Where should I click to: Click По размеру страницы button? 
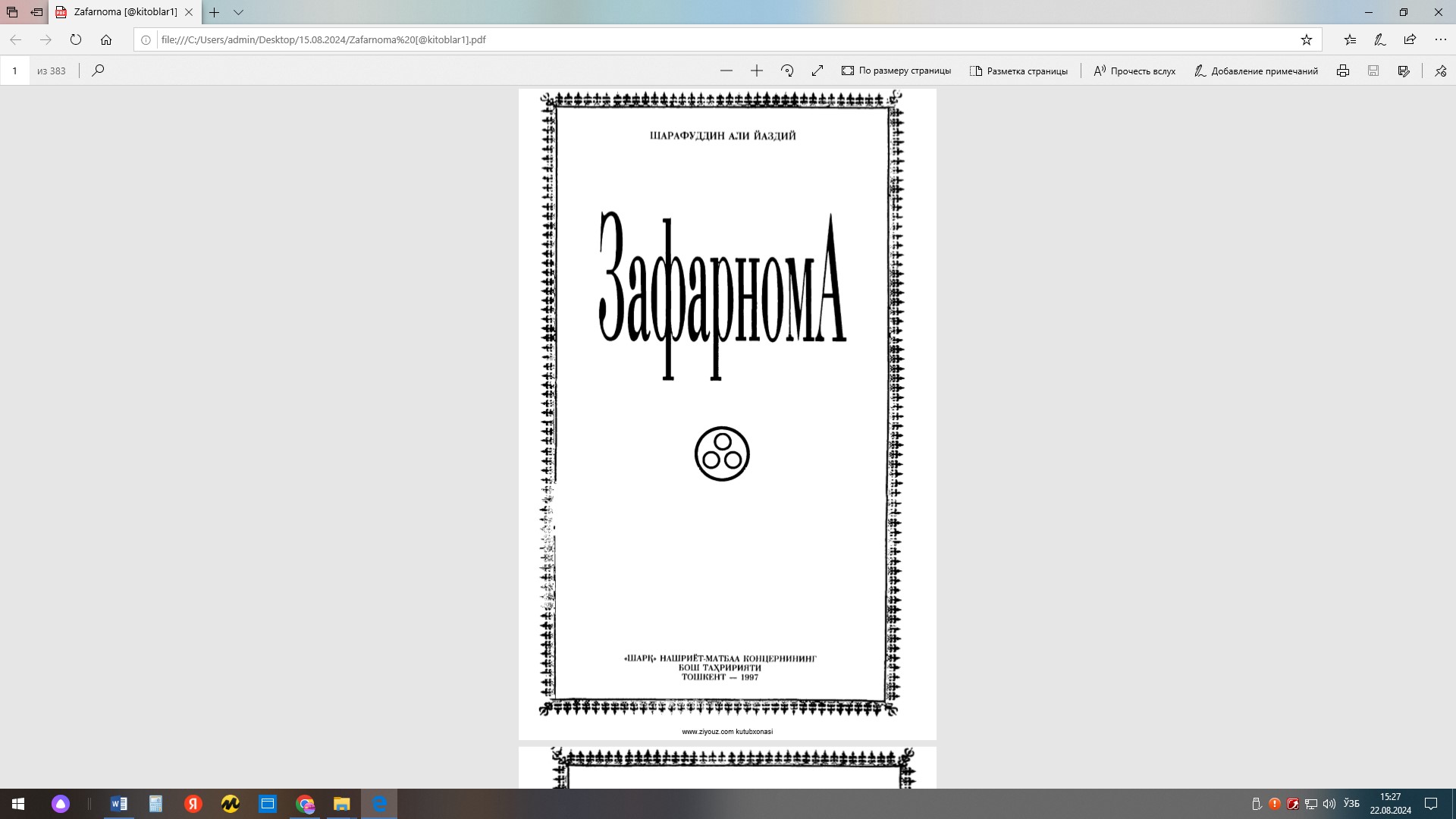tap(896, 71)
